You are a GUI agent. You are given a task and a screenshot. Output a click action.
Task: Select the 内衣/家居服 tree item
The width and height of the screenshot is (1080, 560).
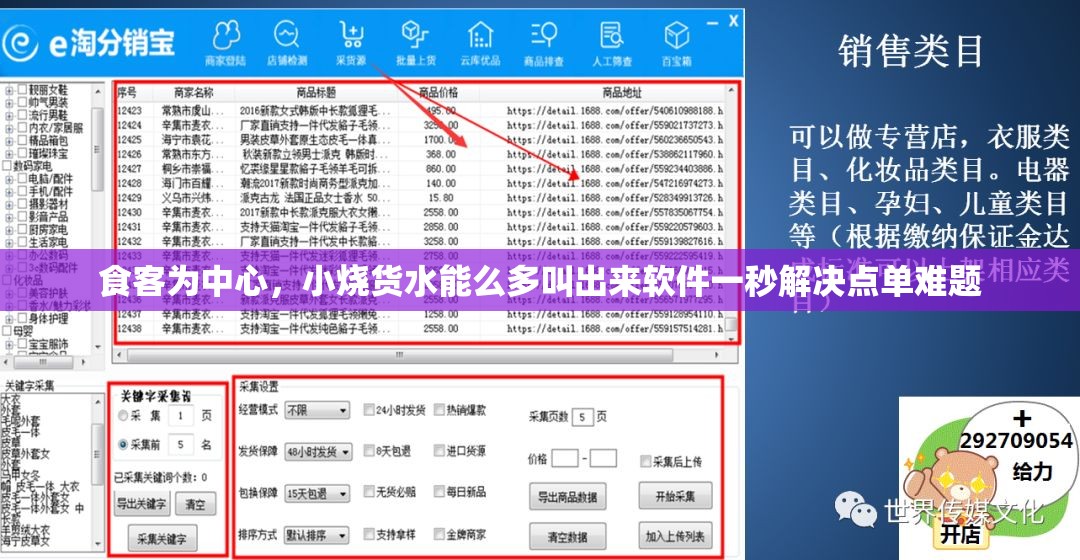pyautogui.click(x=55, y=128)
